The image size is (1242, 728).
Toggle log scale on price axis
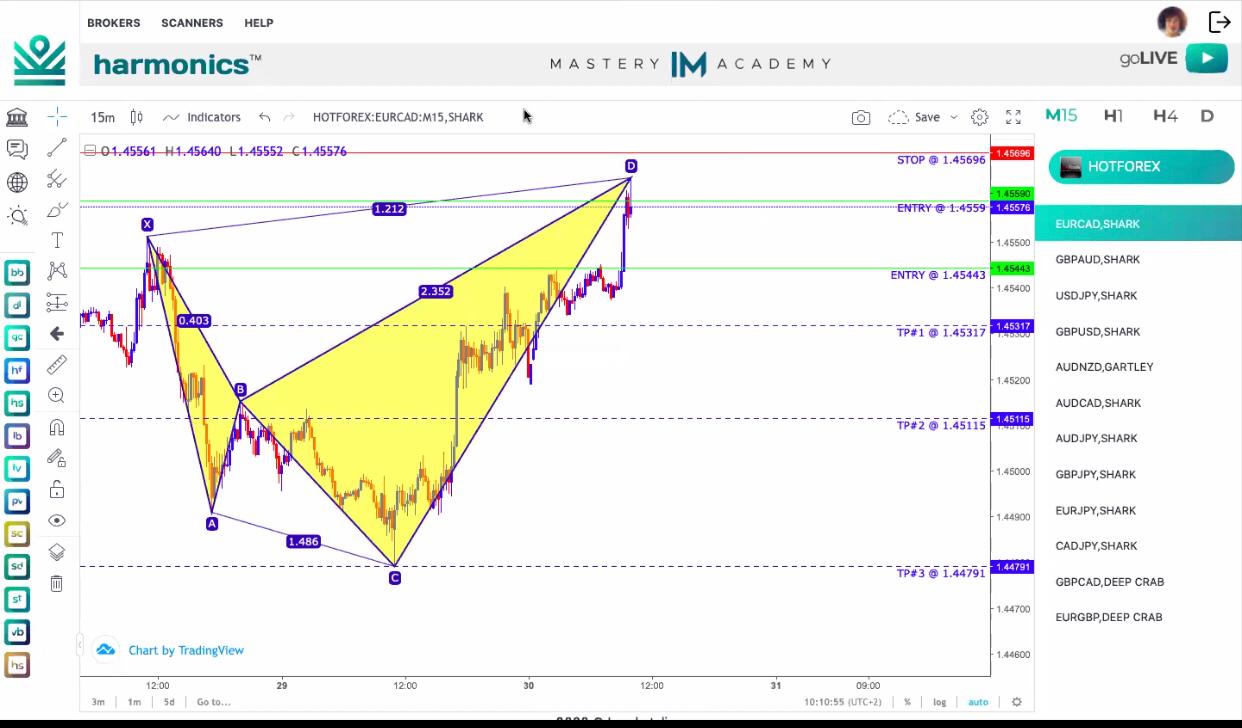[940, 702]
